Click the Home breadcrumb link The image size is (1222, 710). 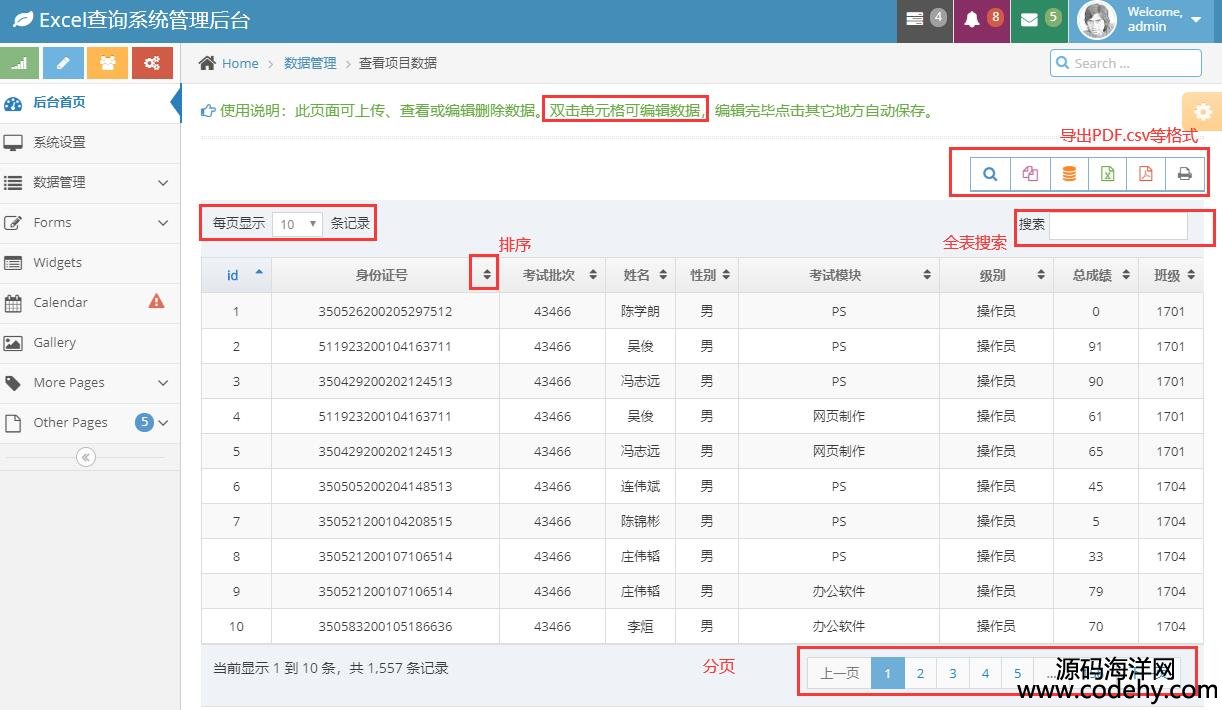pyautogui.click(x=239, y=63)
